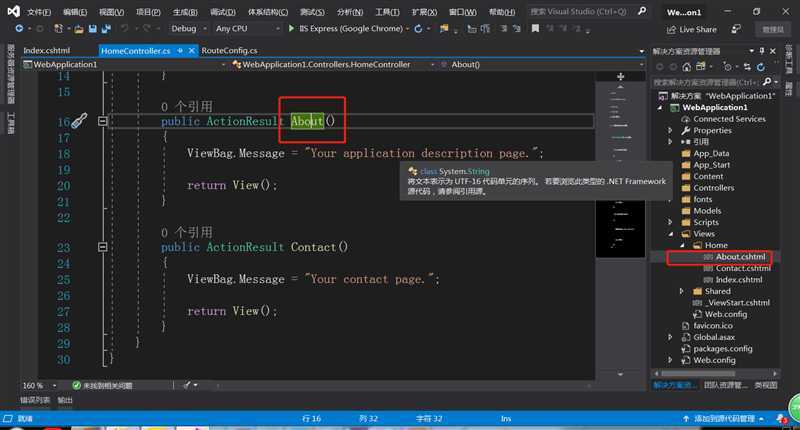Click the screwdriver quick actions icon on line 16
Image resolution: width=800 pixels, height=430 pixels.
pos(79,121)
